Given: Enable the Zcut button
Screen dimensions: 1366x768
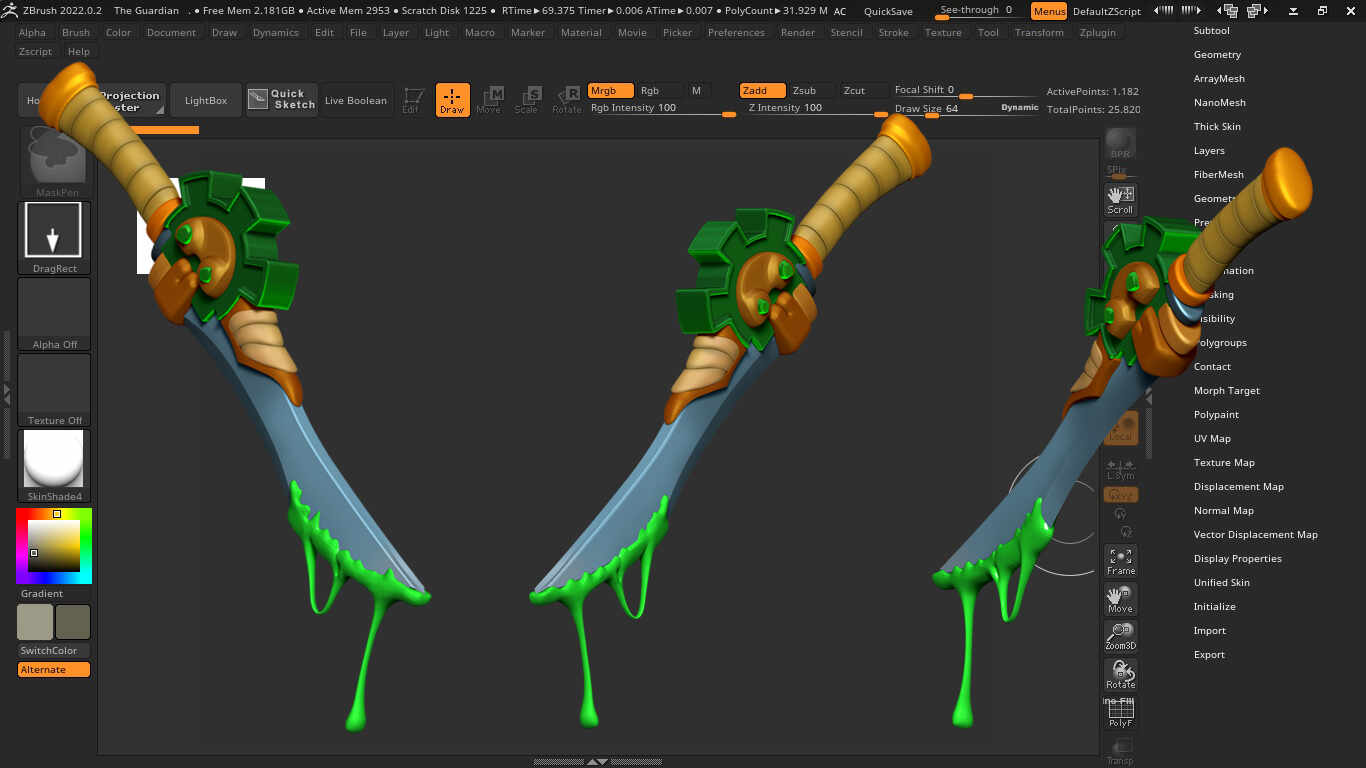Looking at the screenshot, I should click(862, 90).
